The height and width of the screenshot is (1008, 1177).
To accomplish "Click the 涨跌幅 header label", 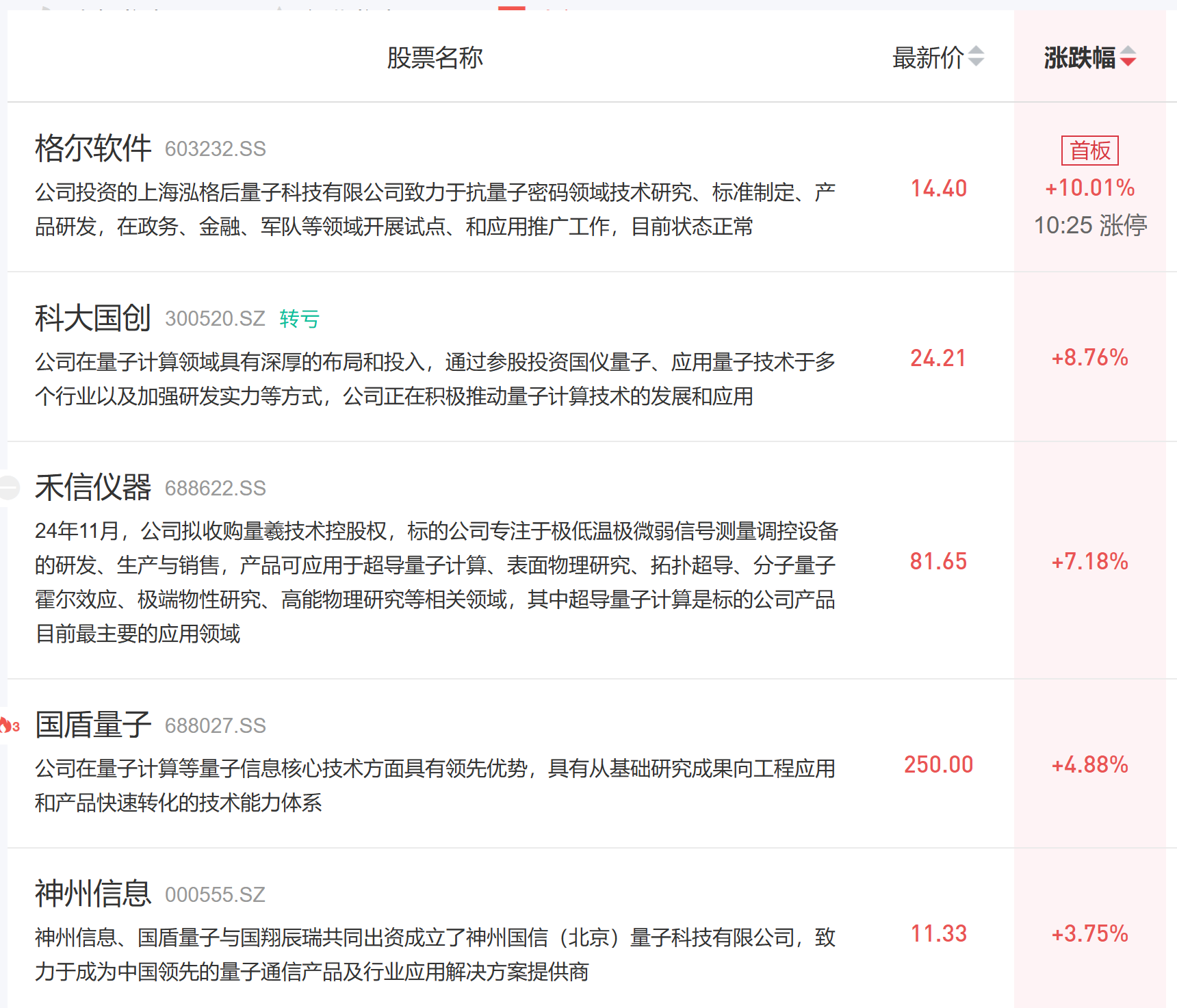I will [1080, 57].
